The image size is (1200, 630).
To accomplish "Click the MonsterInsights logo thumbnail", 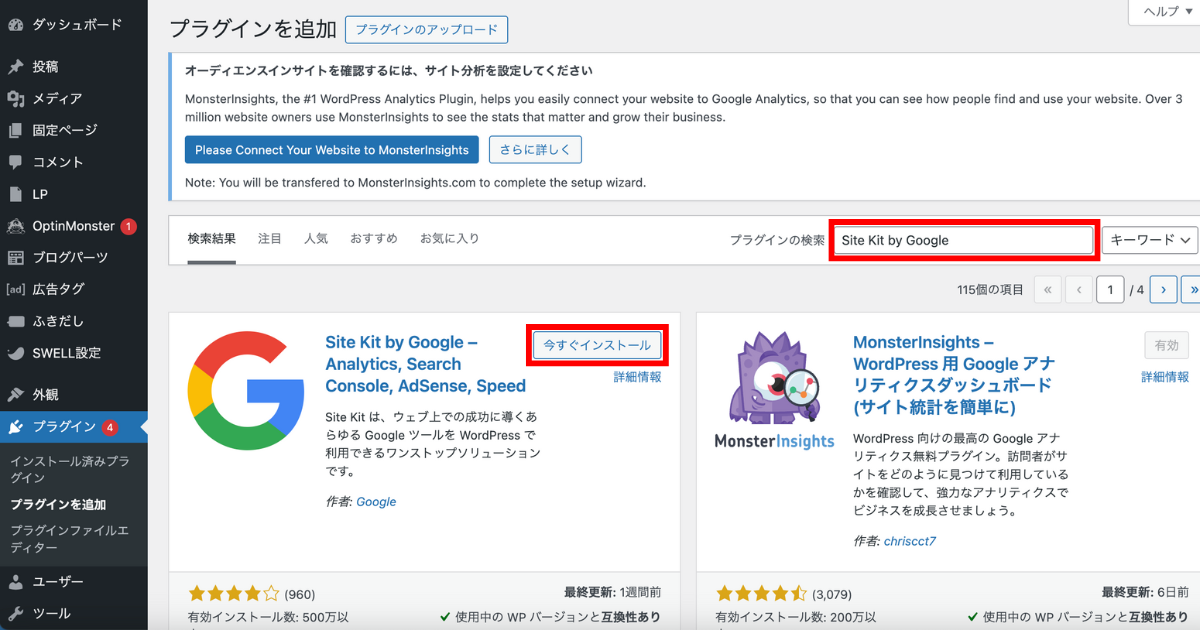I will 775,389.
